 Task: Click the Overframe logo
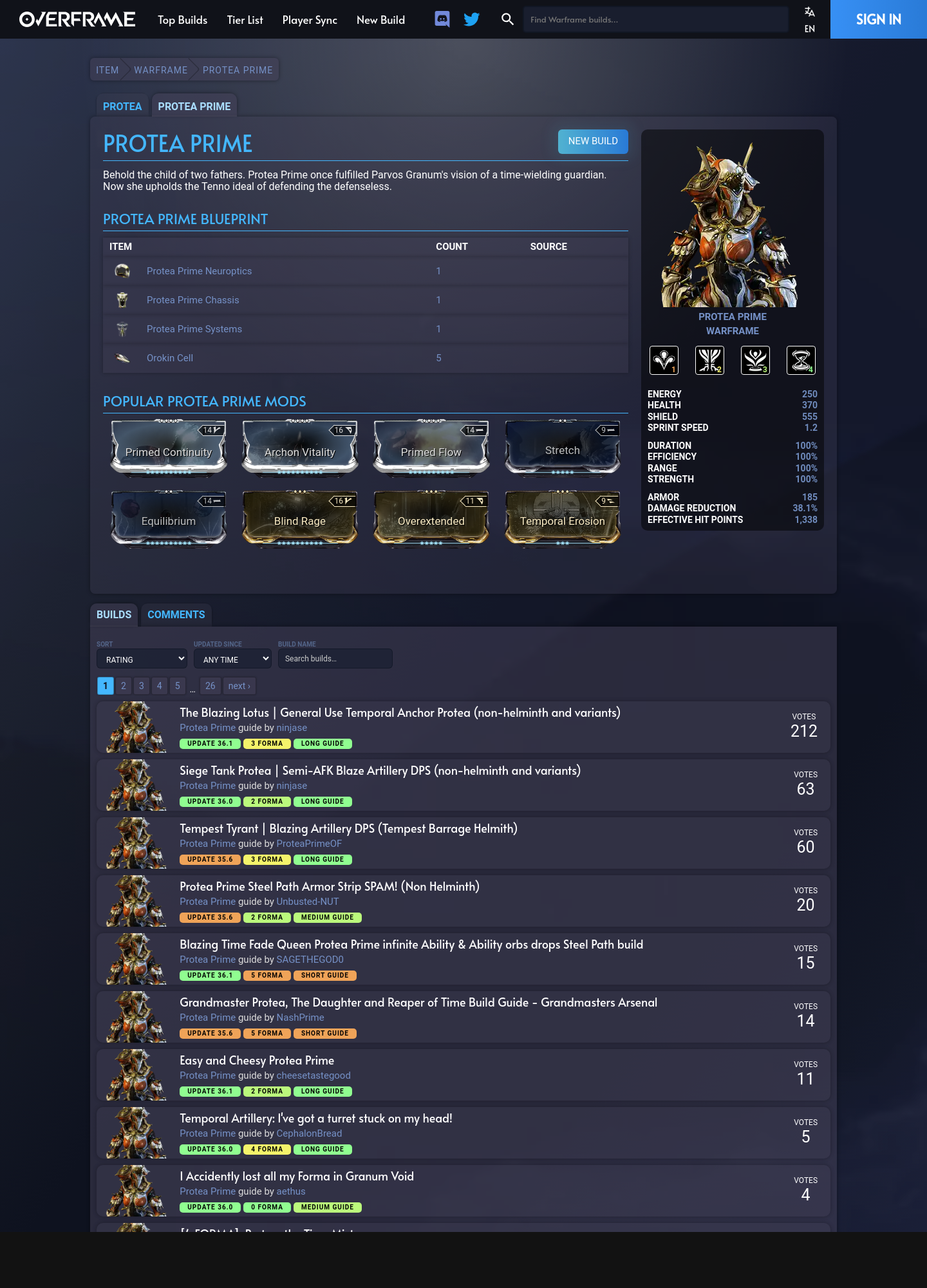coord(77,19)
